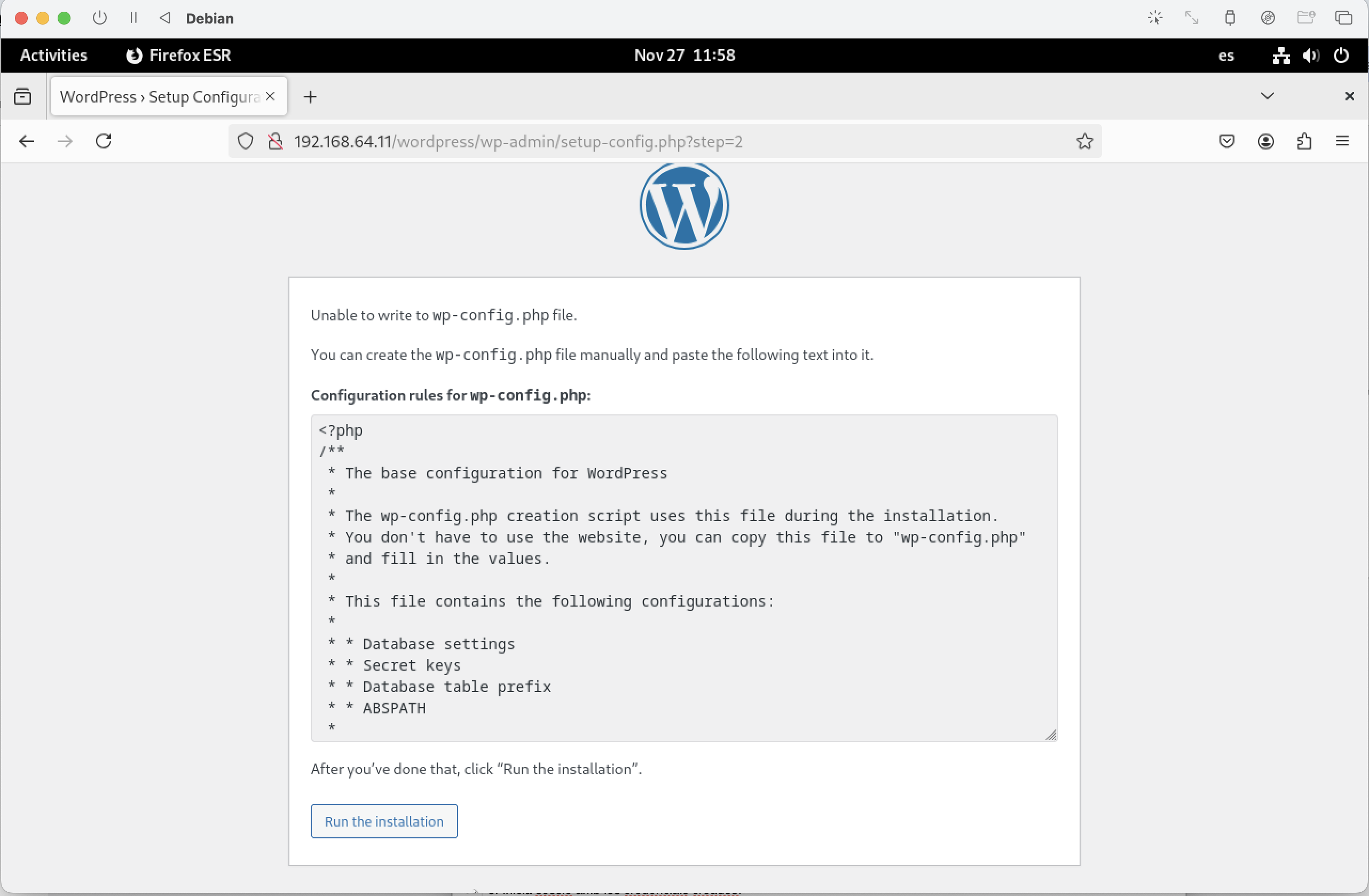Image resolution: width=1369 pixels, height=896 pixels.
Task: Expand the list all tabs chevron
Action: (x=1267, y=96)
